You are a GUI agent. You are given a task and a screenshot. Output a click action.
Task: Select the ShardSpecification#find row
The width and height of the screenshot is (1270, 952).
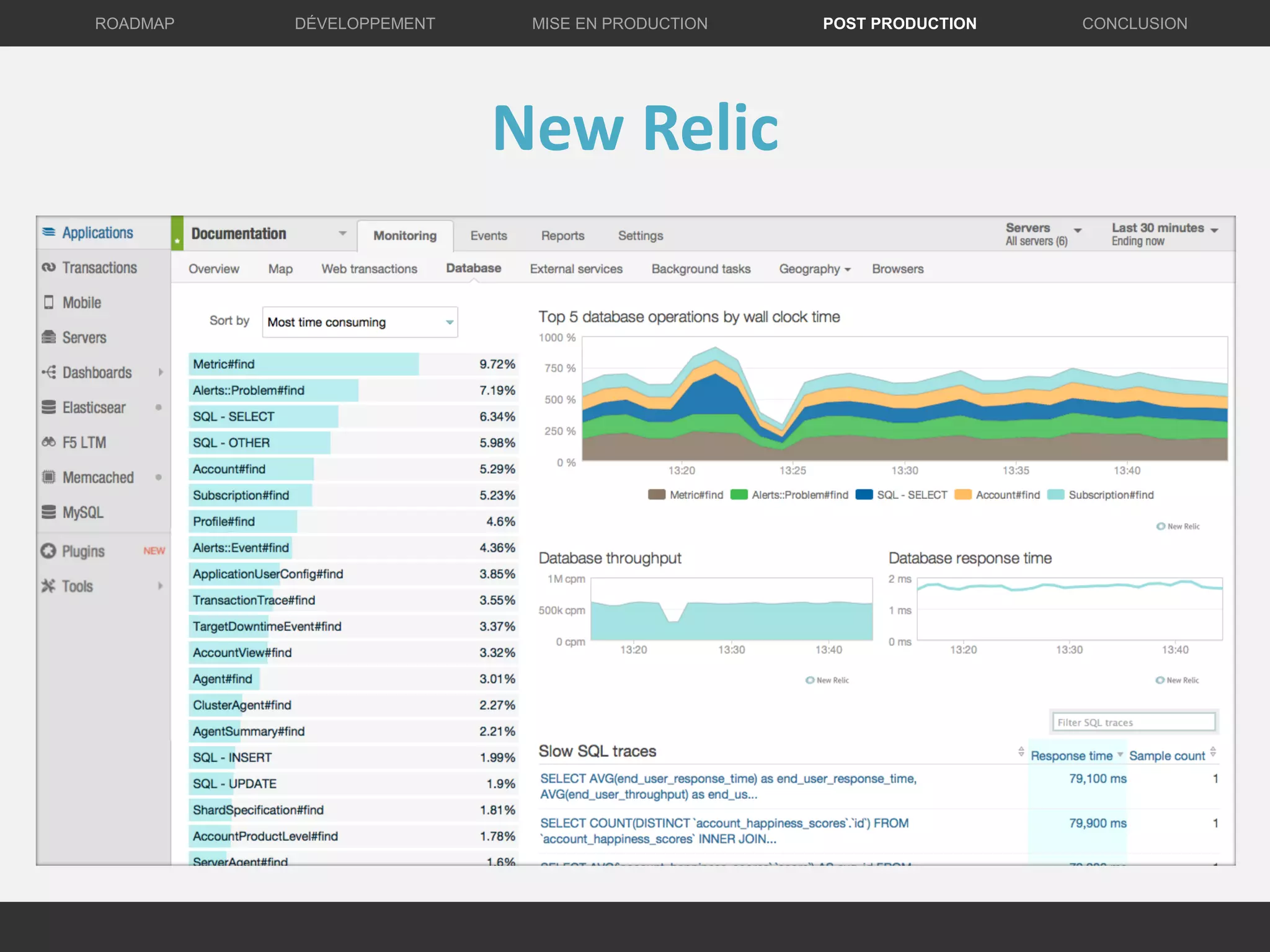click(353, 810)
